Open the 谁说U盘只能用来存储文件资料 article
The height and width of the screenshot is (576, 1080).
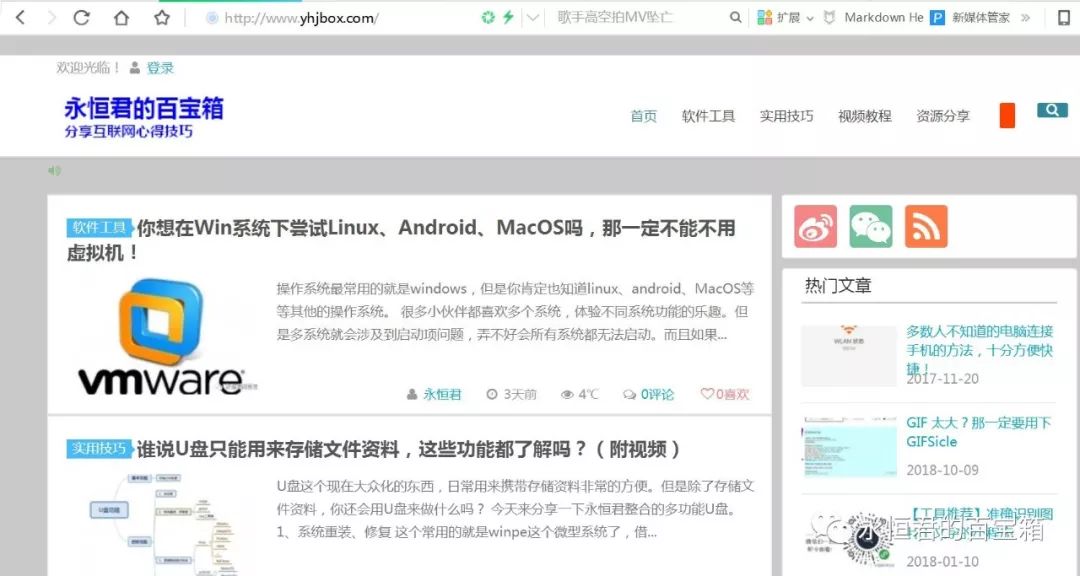(408, 449)
